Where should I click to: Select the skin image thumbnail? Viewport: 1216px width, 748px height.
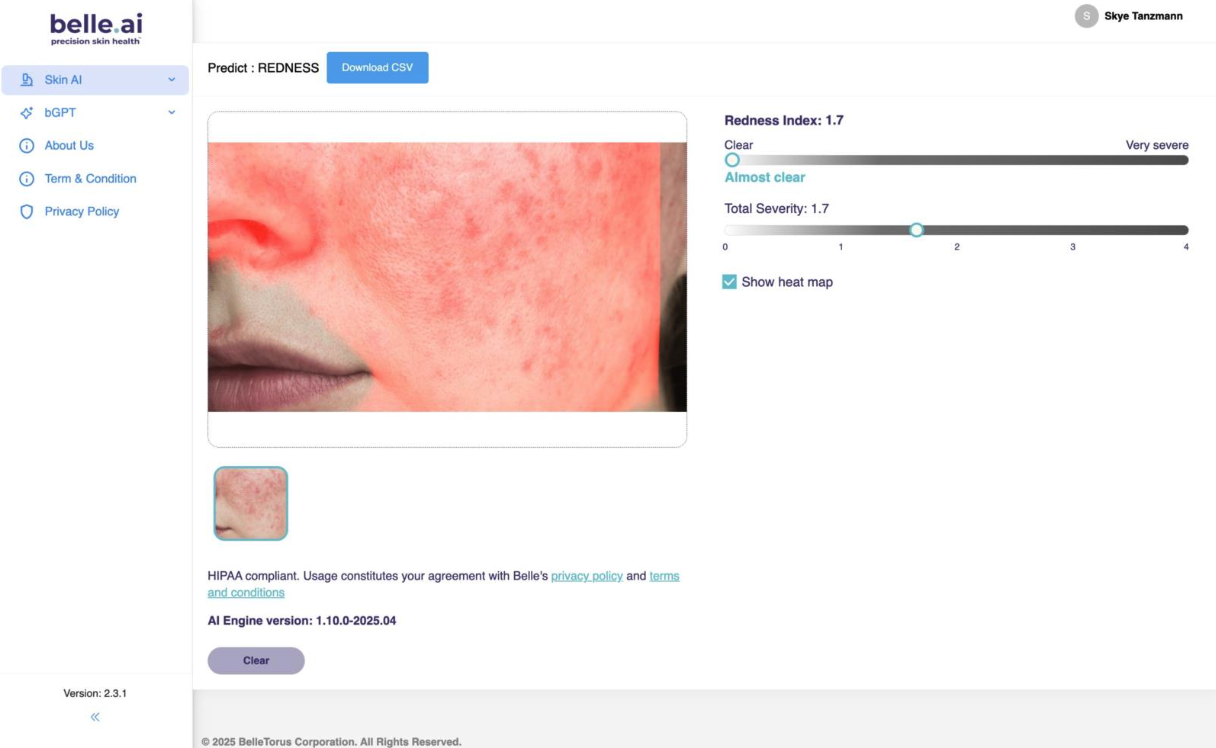[x=251, y=504]
